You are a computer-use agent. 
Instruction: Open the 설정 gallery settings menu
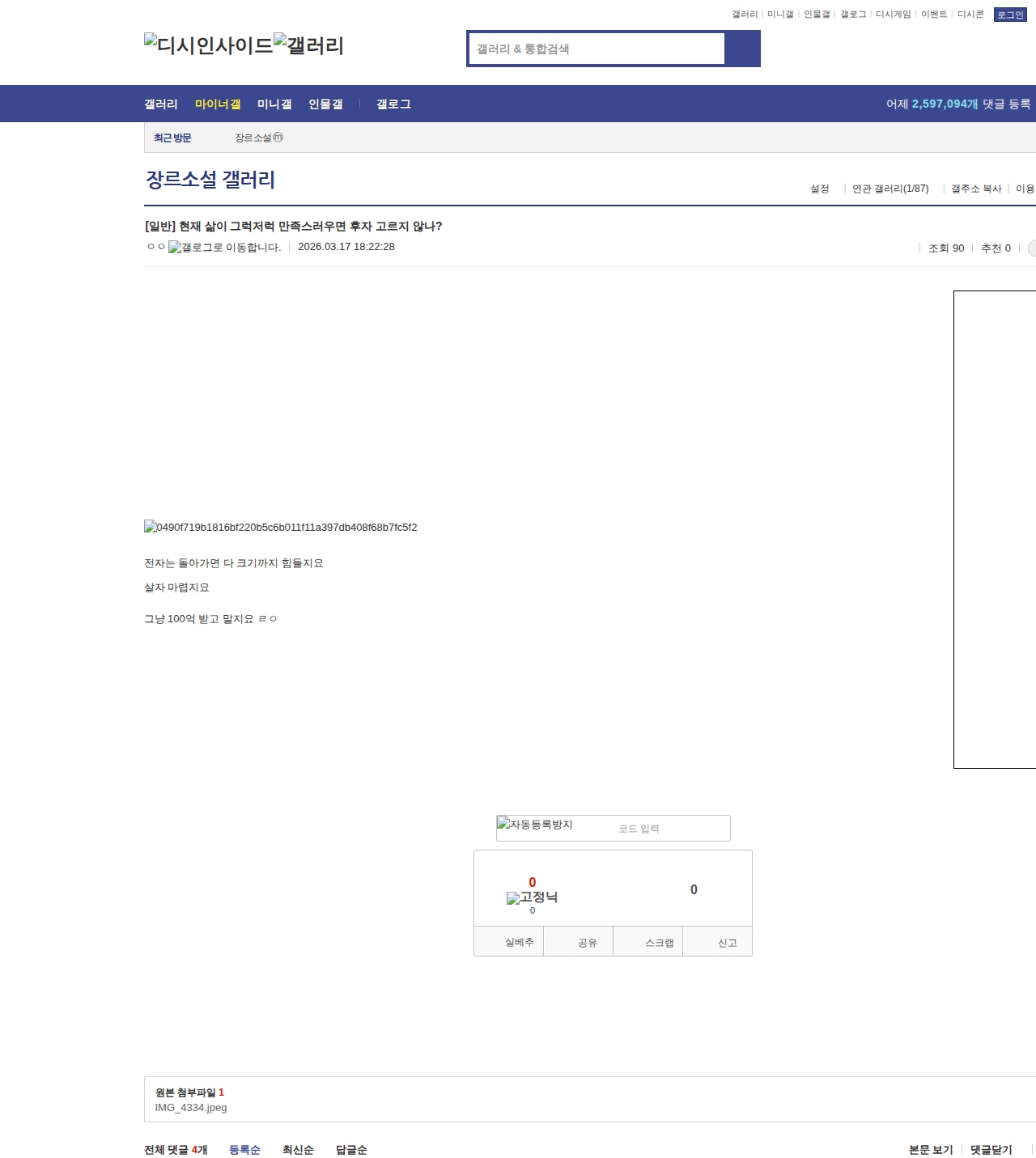pyautogui.click(x=819, y=189)
